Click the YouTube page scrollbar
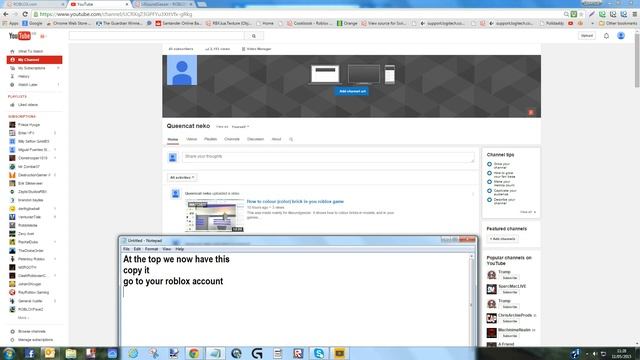Image resolution: width=640 pixels, height=360 pixels. [x=637, y=61]
